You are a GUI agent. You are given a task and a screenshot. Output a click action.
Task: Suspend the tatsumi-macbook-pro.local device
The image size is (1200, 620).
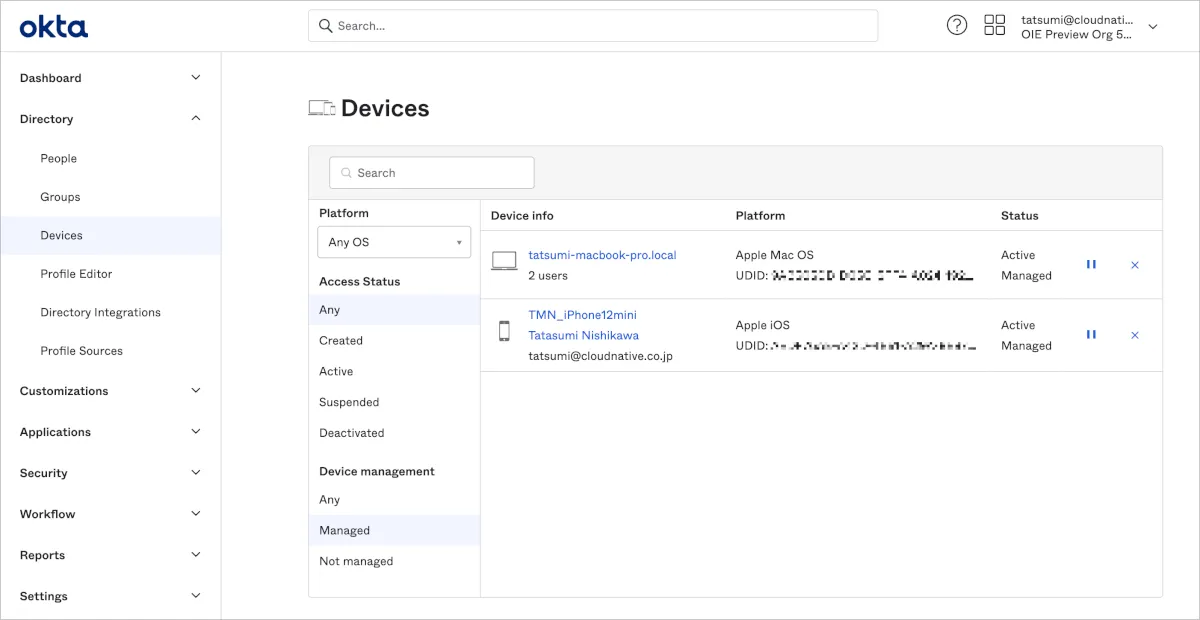click(x=1091, y=265)
